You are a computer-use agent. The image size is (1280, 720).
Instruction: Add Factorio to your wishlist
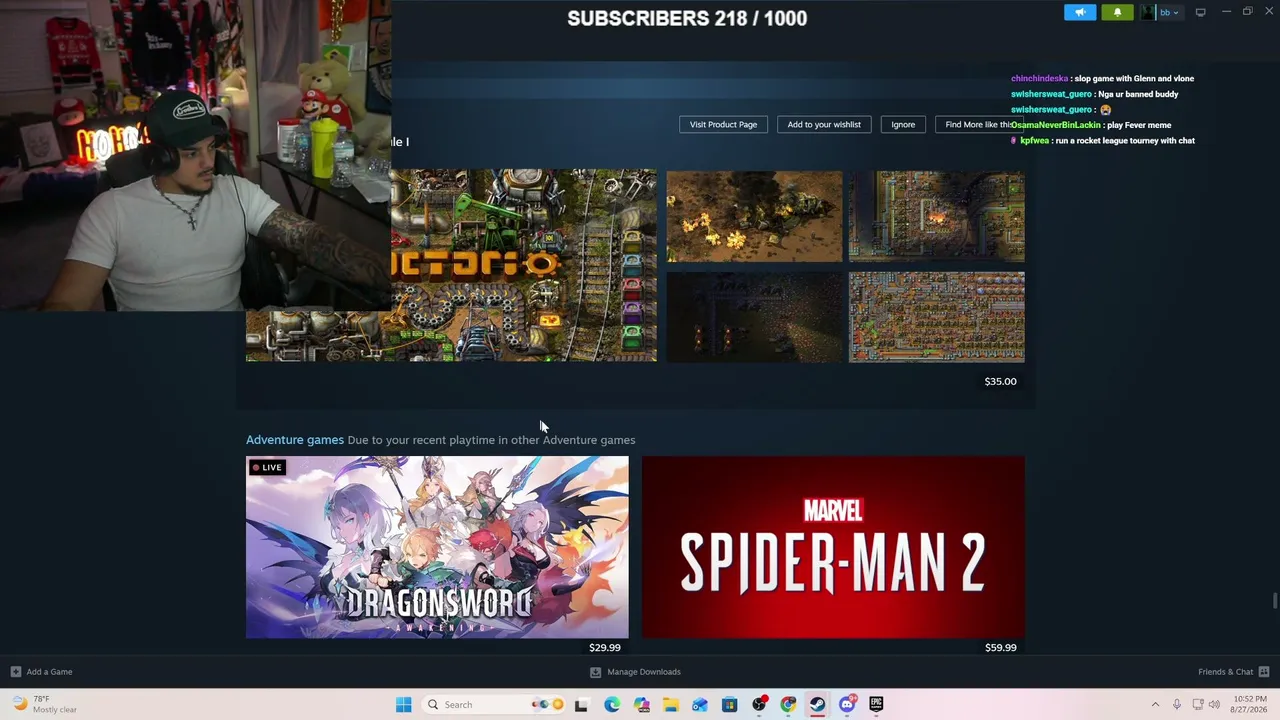824,124
